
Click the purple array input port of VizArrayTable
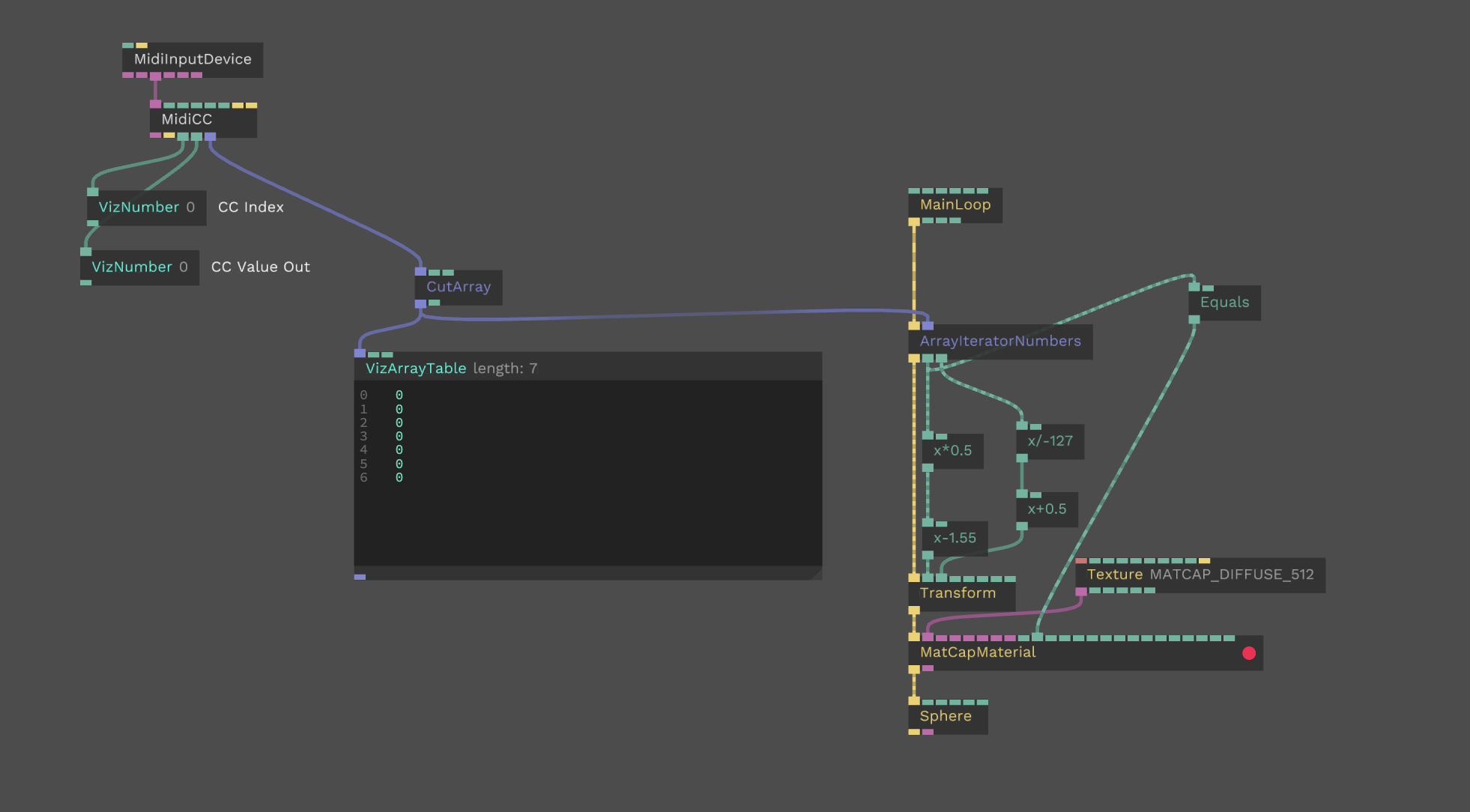click(360, 354)
